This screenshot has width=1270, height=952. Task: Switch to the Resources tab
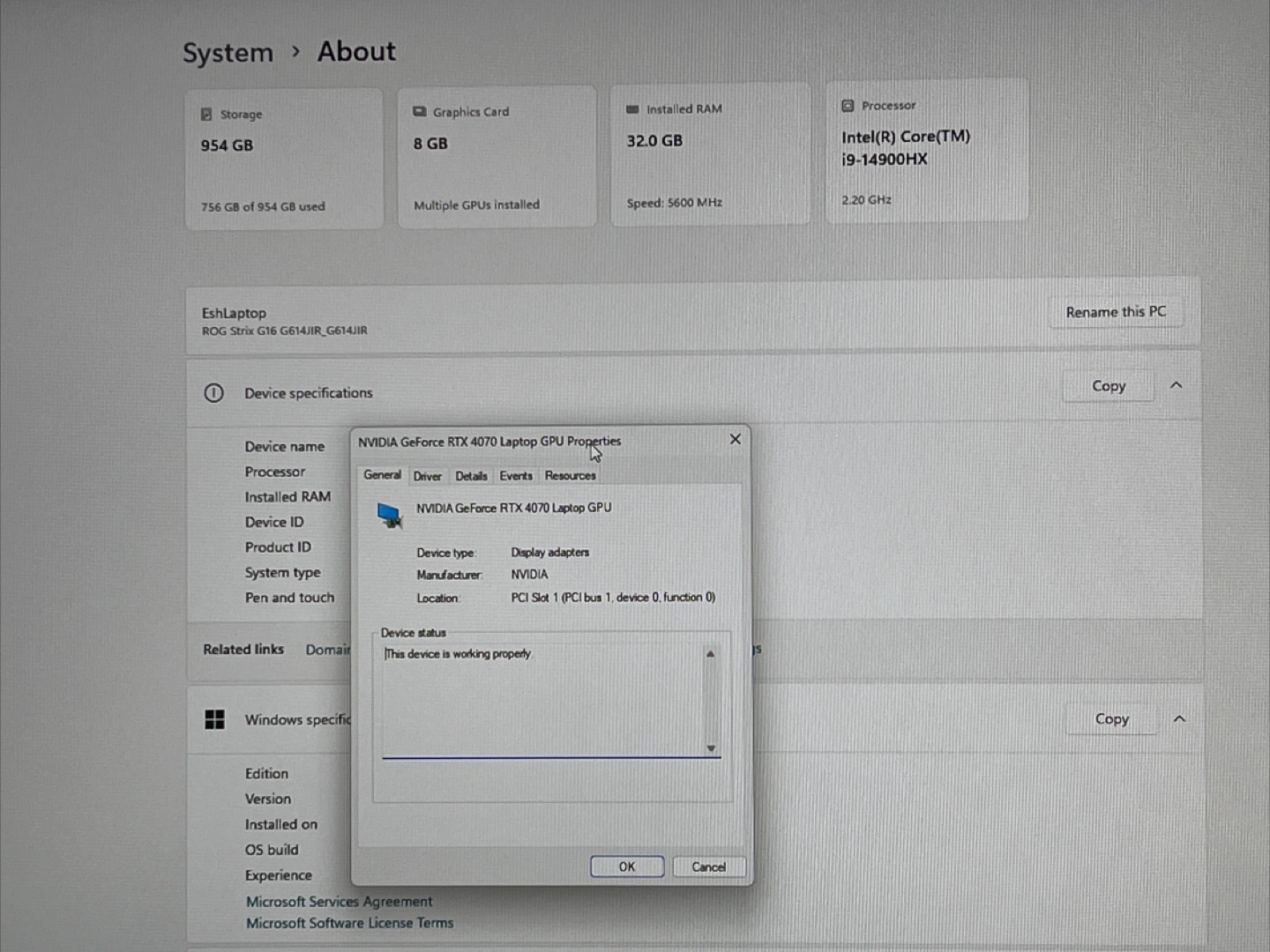[x=570, y=476]
